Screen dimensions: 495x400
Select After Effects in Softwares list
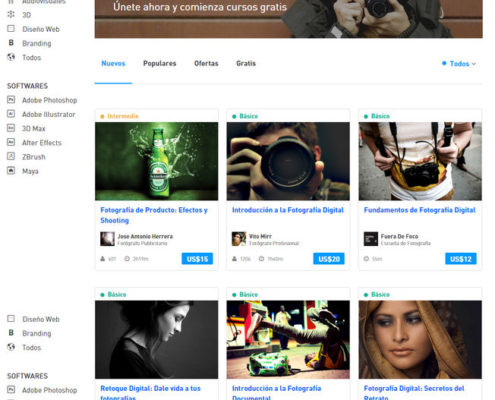pos(42,143)
